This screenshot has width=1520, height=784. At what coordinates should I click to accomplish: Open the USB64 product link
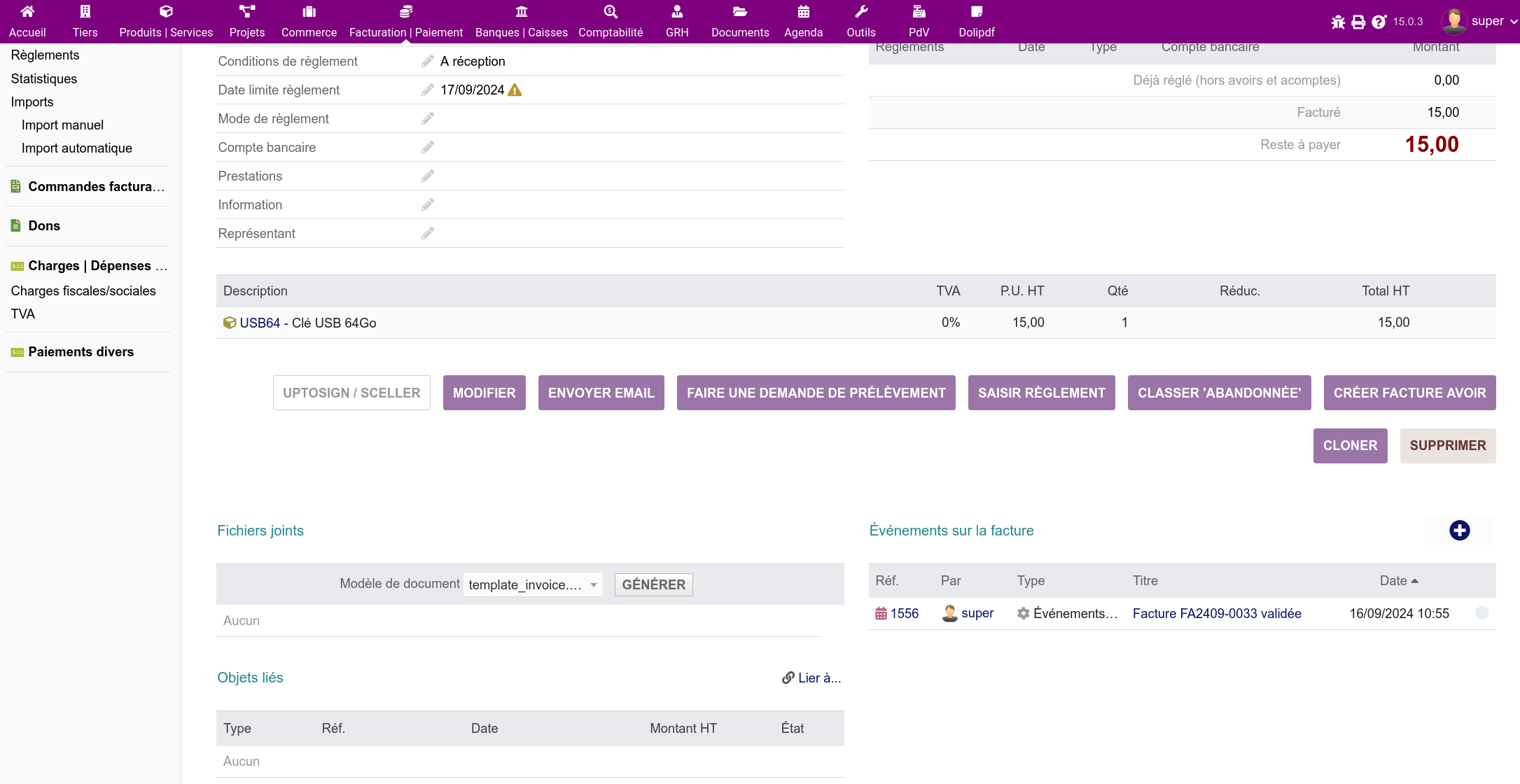(x=259, y=323)
